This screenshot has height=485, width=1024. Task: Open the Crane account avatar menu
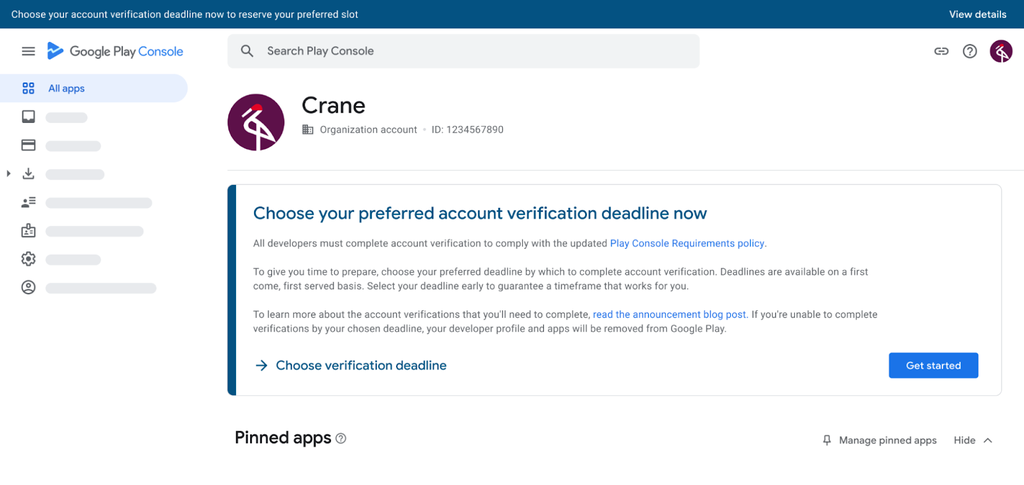coord(1001,51)
